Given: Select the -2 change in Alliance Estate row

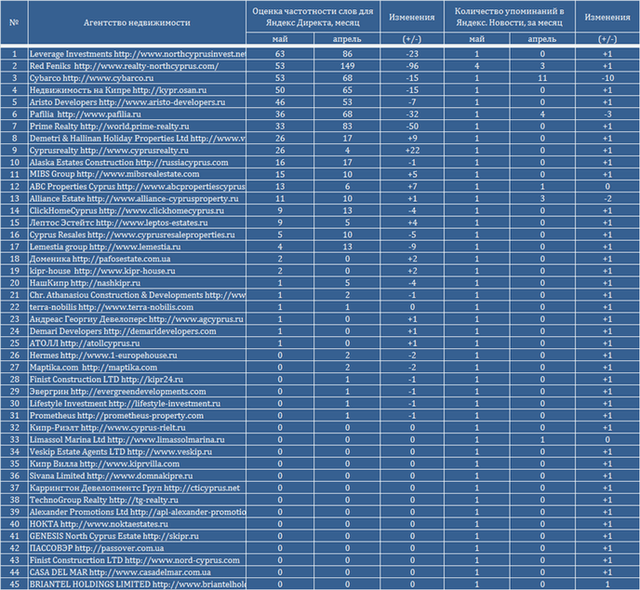Looking at the screenshot, I should coord(607,199).
